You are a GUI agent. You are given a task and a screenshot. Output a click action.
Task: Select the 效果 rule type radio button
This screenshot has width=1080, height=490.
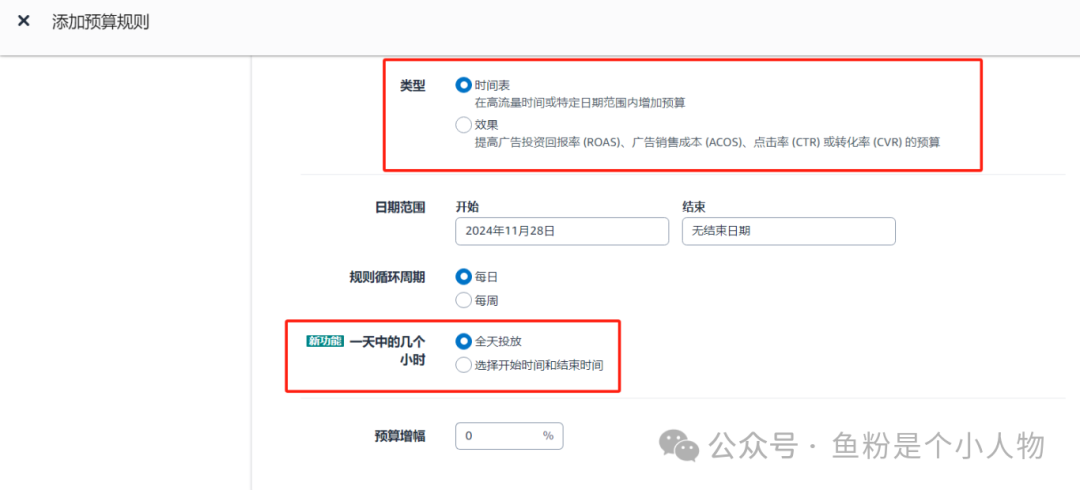click(464, 125)
